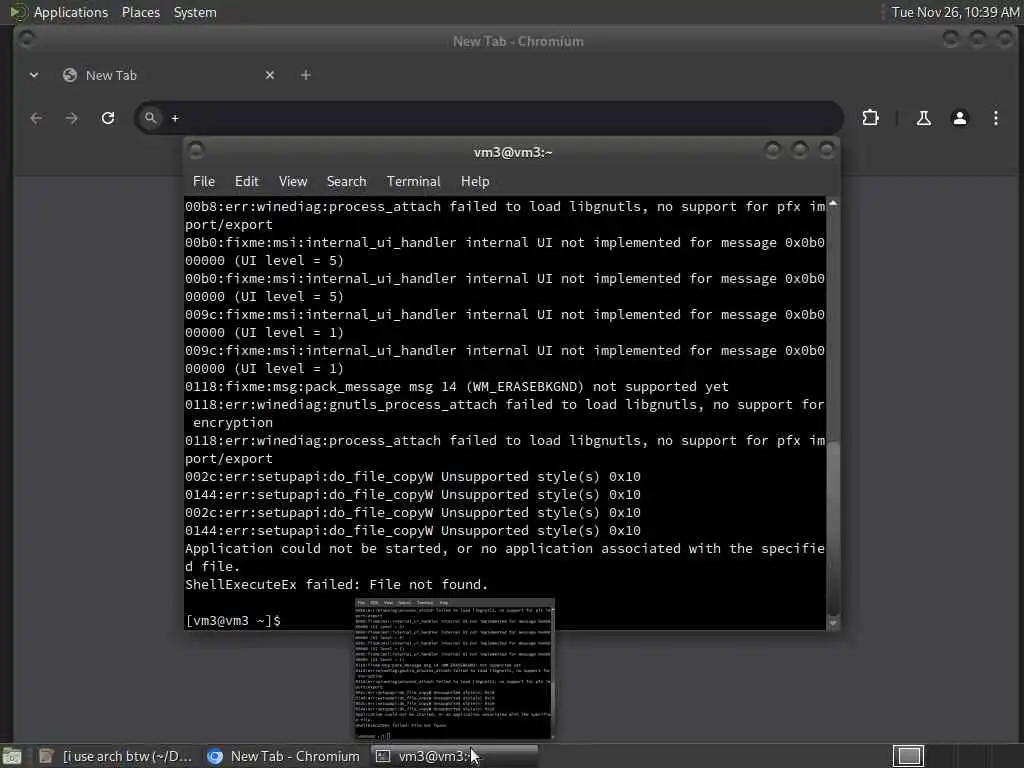Click the Chromium window title bar text
Screen dimensions: 1024x768
pyautogui.click(x=518, y=41)
